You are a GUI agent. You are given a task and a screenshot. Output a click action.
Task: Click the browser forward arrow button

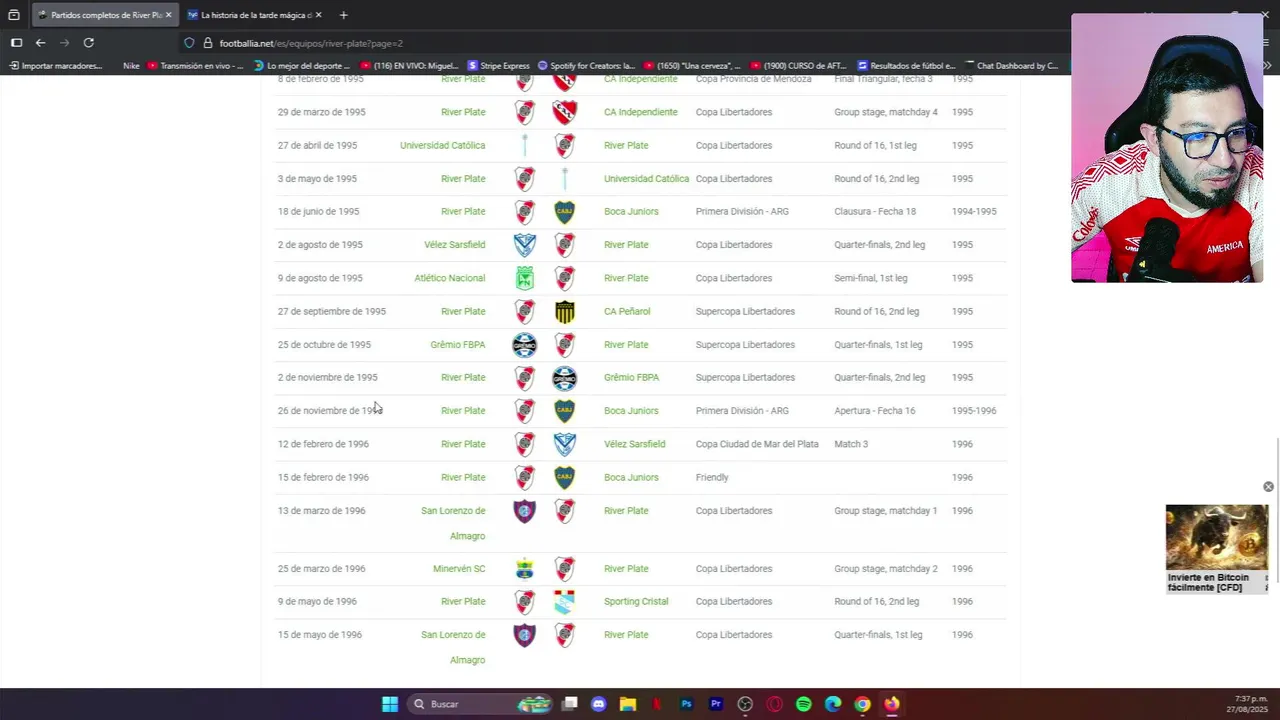tap(64, 43)
